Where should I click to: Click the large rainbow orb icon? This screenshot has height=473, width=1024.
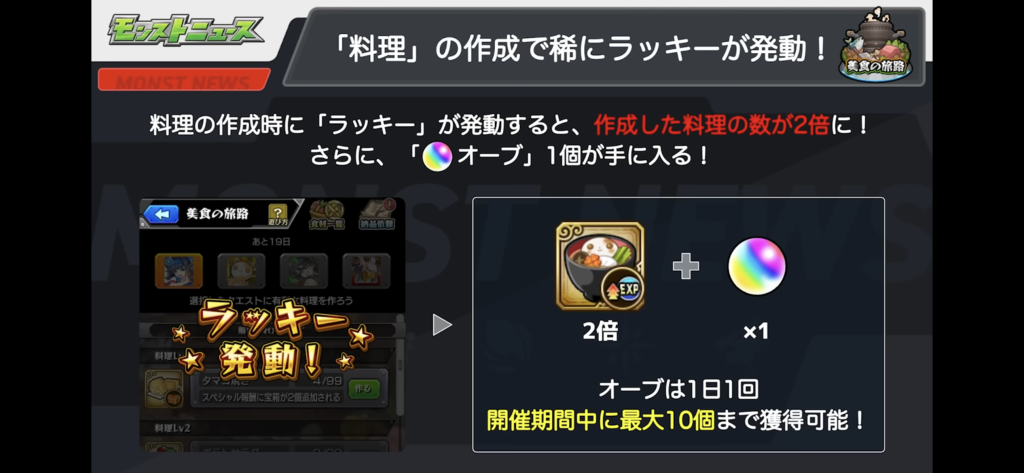click(x=756, y=266)
